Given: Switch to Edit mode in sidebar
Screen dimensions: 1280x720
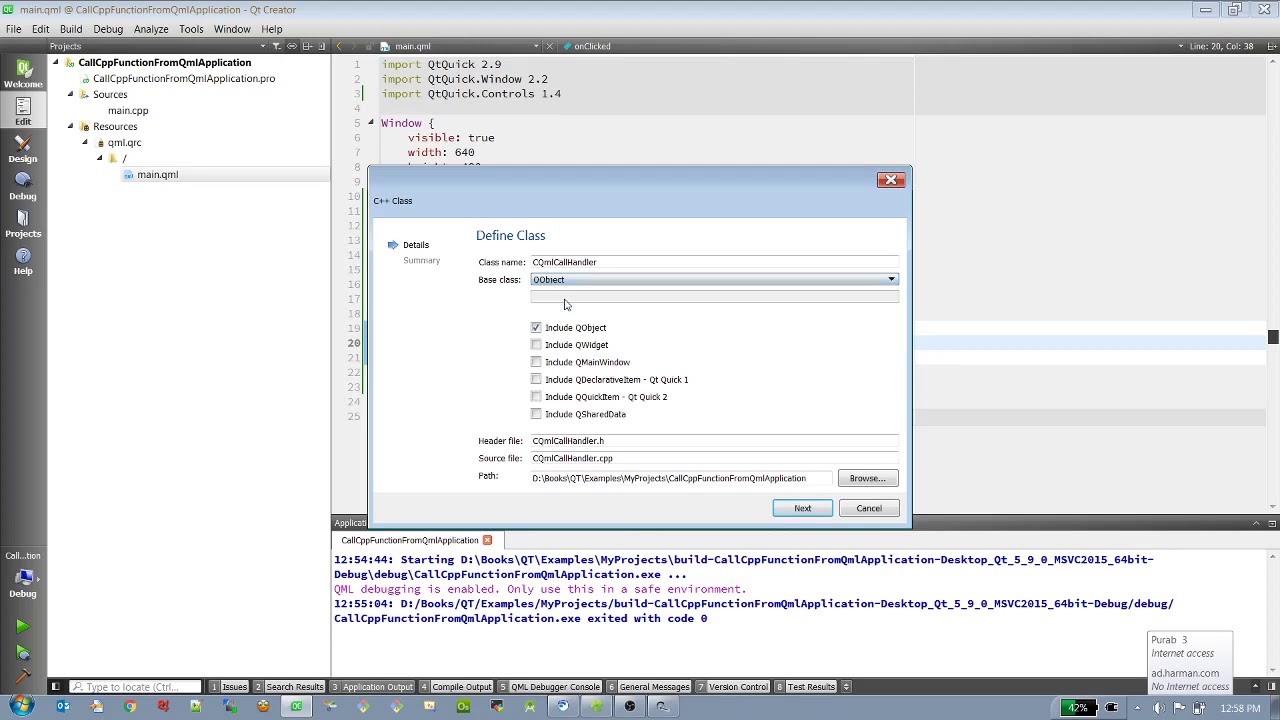Looking at the screenshot, I should (22, 110).
